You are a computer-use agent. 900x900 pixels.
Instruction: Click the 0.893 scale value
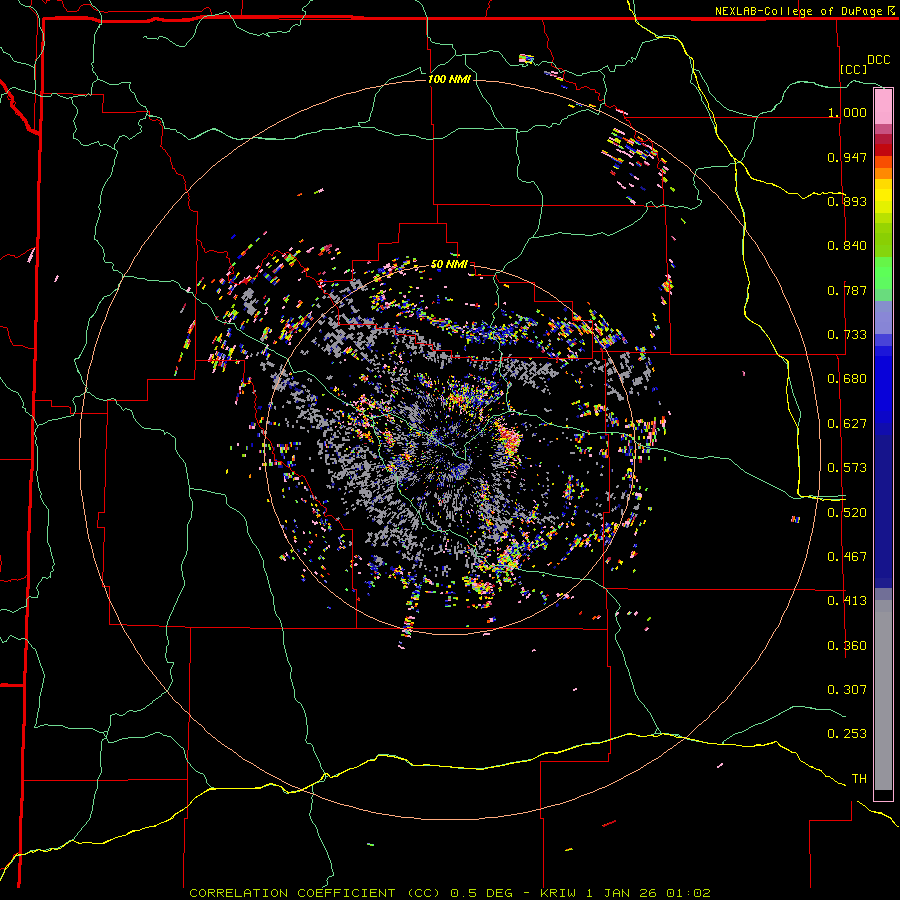tap(847, 201)
